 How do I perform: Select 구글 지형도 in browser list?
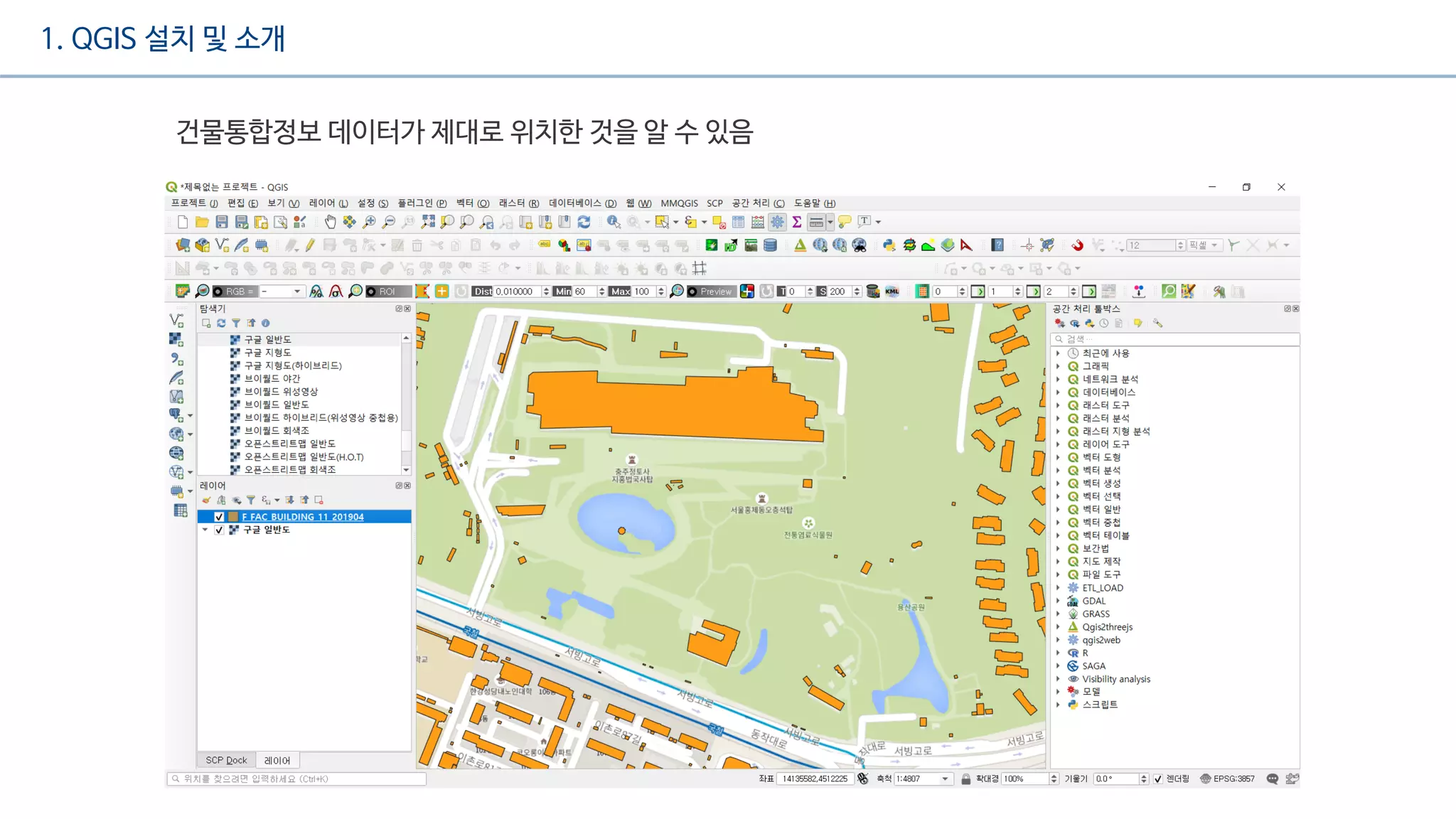[x=268, y=353]
